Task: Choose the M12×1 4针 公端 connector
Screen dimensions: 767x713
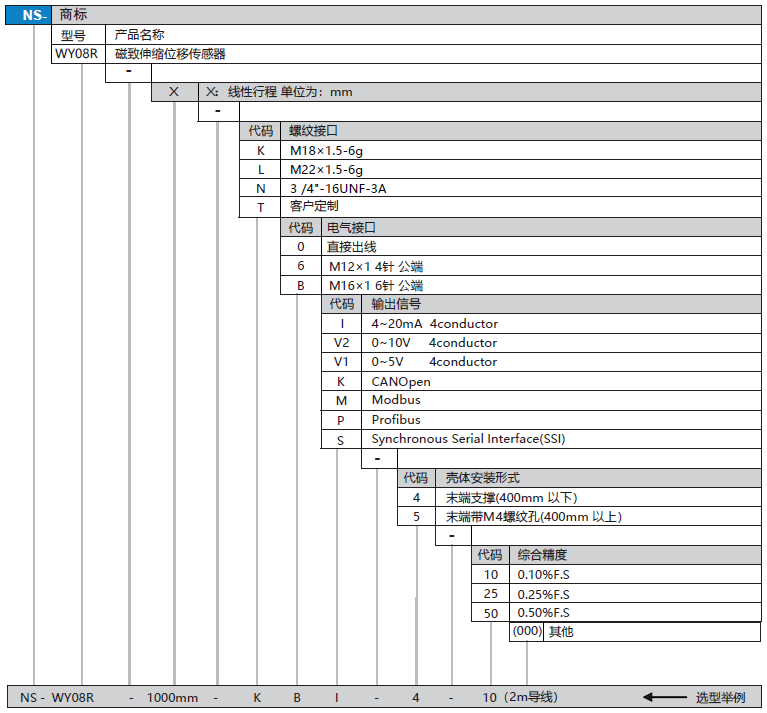Action: coord(376,266)
